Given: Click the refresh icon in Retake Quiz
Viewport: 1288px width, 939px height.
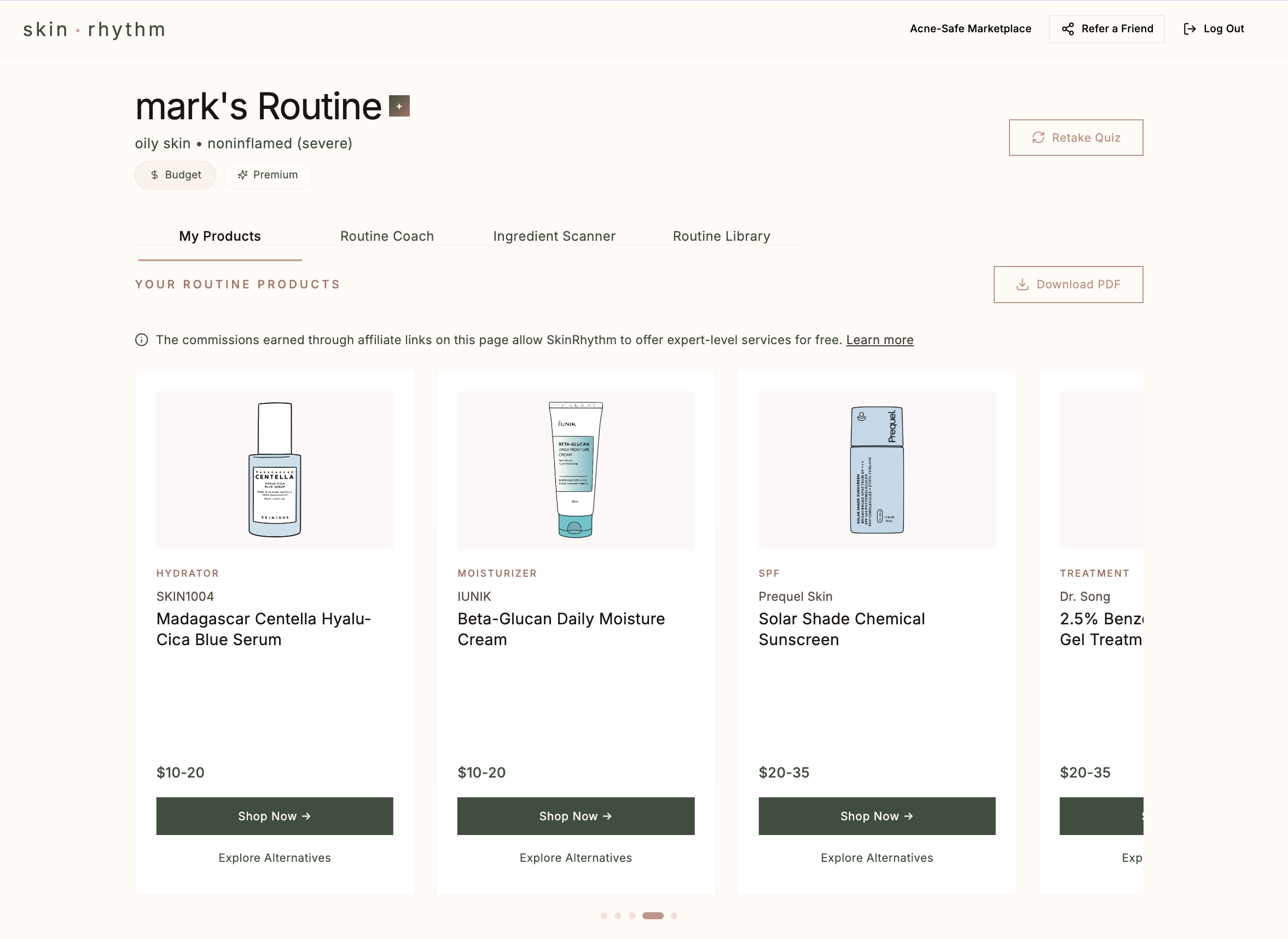Looking at the screenshot, I should click(x=1038, y=137).
